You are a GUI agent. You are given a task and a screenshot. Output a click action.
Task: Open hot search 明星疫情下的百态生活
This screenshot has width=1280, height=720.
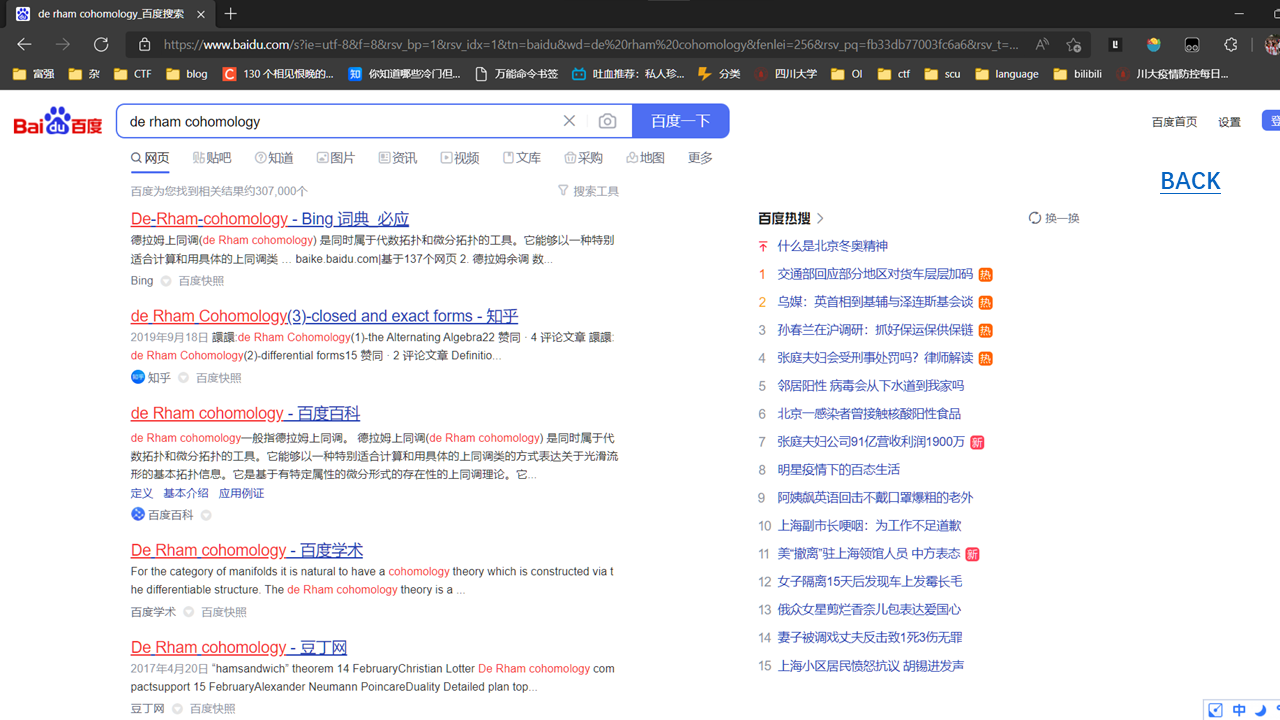tap(839, 470)
